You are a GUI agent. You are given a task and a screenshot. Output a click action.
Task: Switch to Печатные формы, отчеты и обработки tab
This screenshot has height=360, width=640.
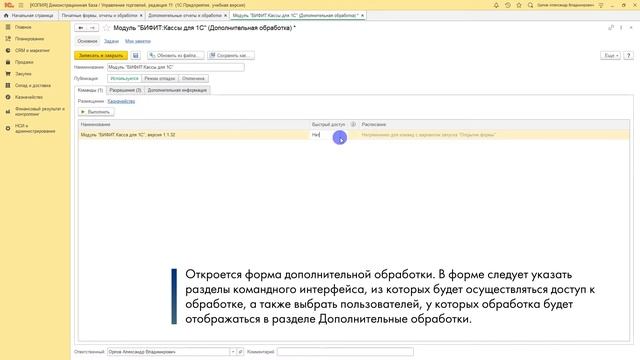coord(99,15)
